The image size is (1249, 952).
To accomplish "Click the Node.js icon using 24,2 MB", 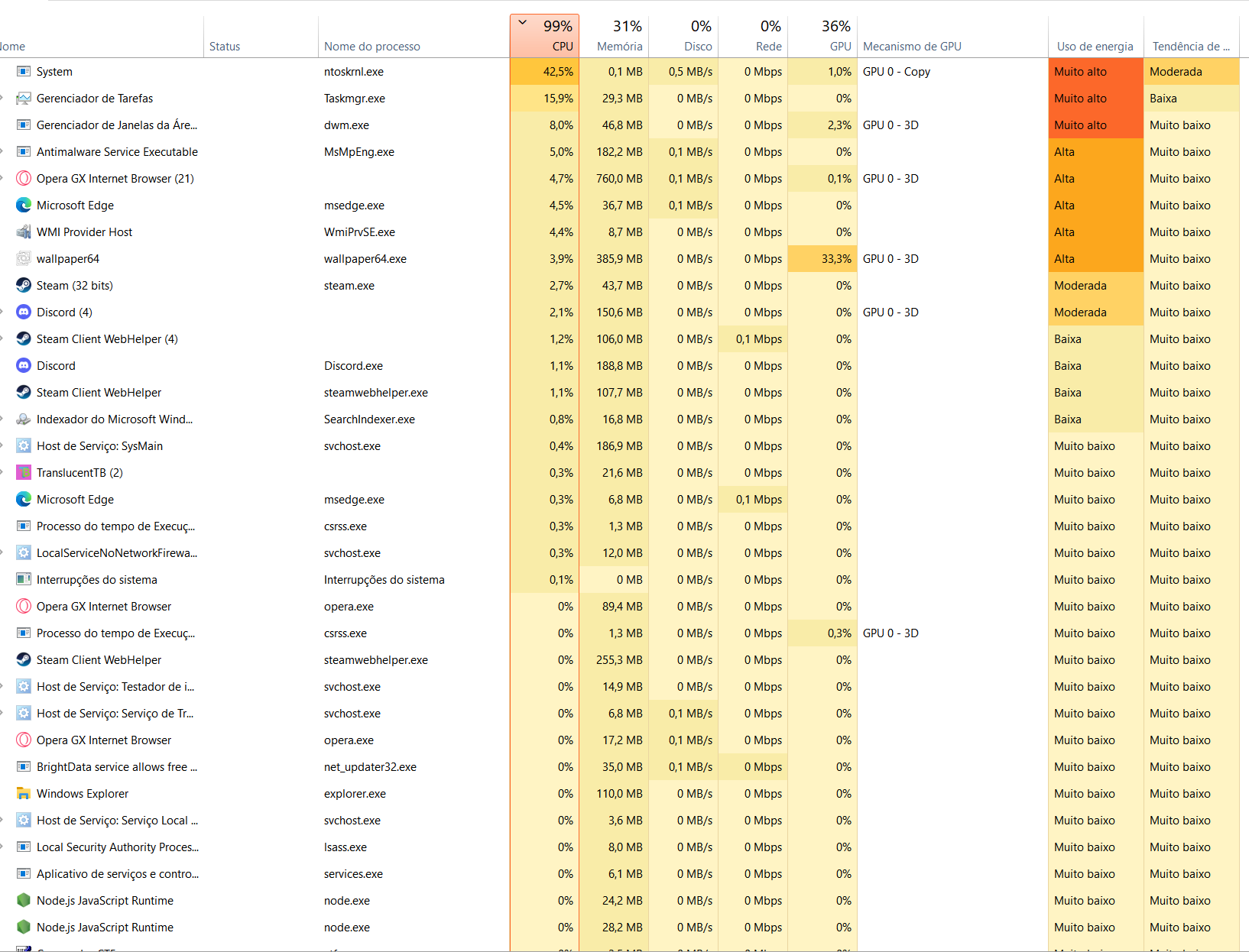I will click(24, 901).
